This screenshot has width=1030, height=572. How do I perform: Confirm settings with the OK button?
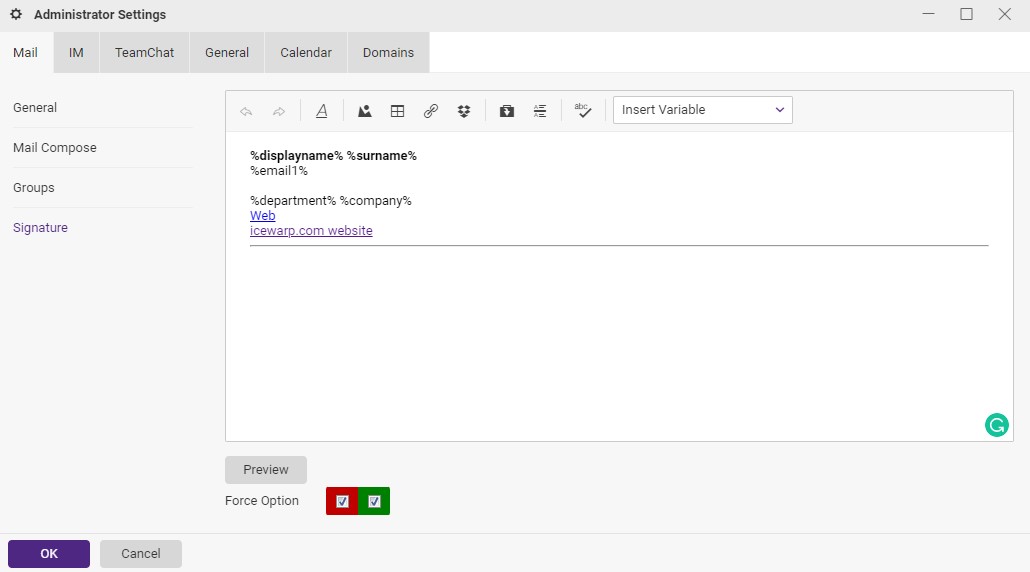[49, 554]
